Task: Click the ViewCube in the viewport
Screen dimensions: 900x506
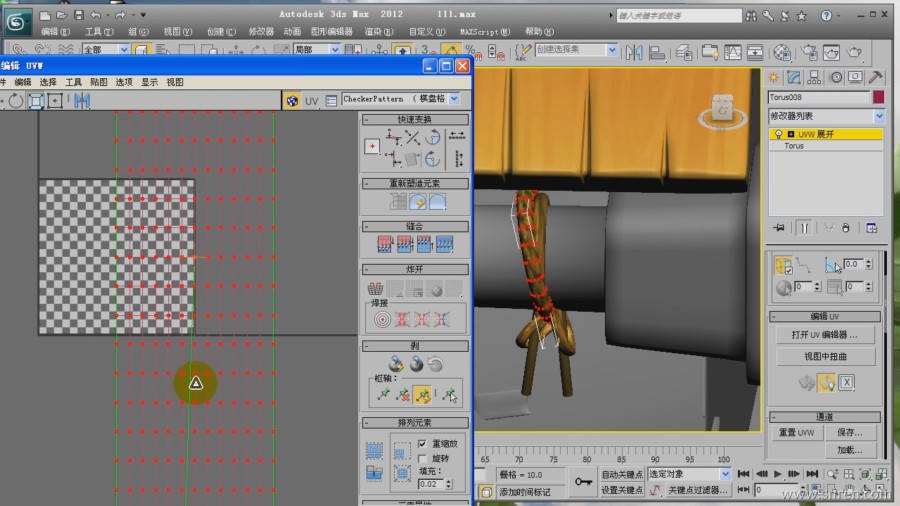Action: click(723, 109)
